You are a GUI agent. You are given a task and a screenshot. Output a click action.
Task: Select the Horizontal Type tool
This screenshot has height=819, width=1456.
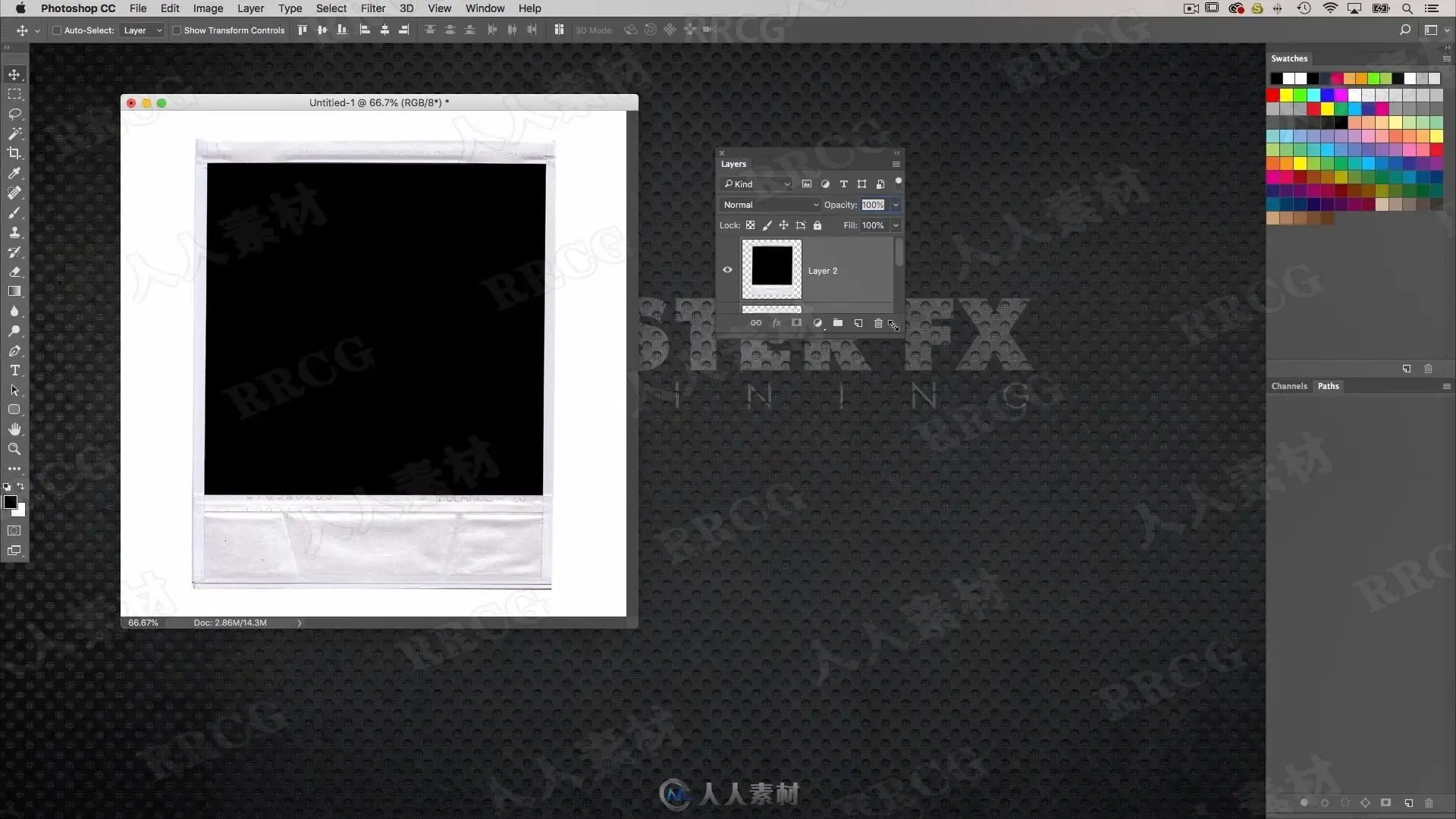pyautogui.click(x=14, y=370)
